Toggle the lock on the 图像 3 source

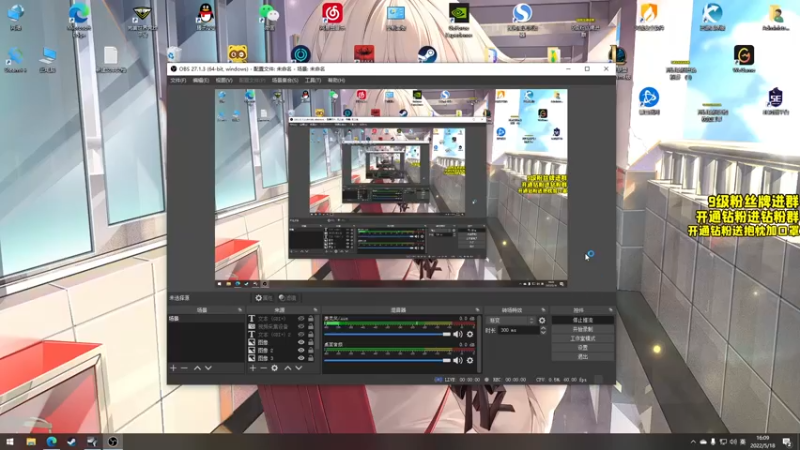pos(311,358)
